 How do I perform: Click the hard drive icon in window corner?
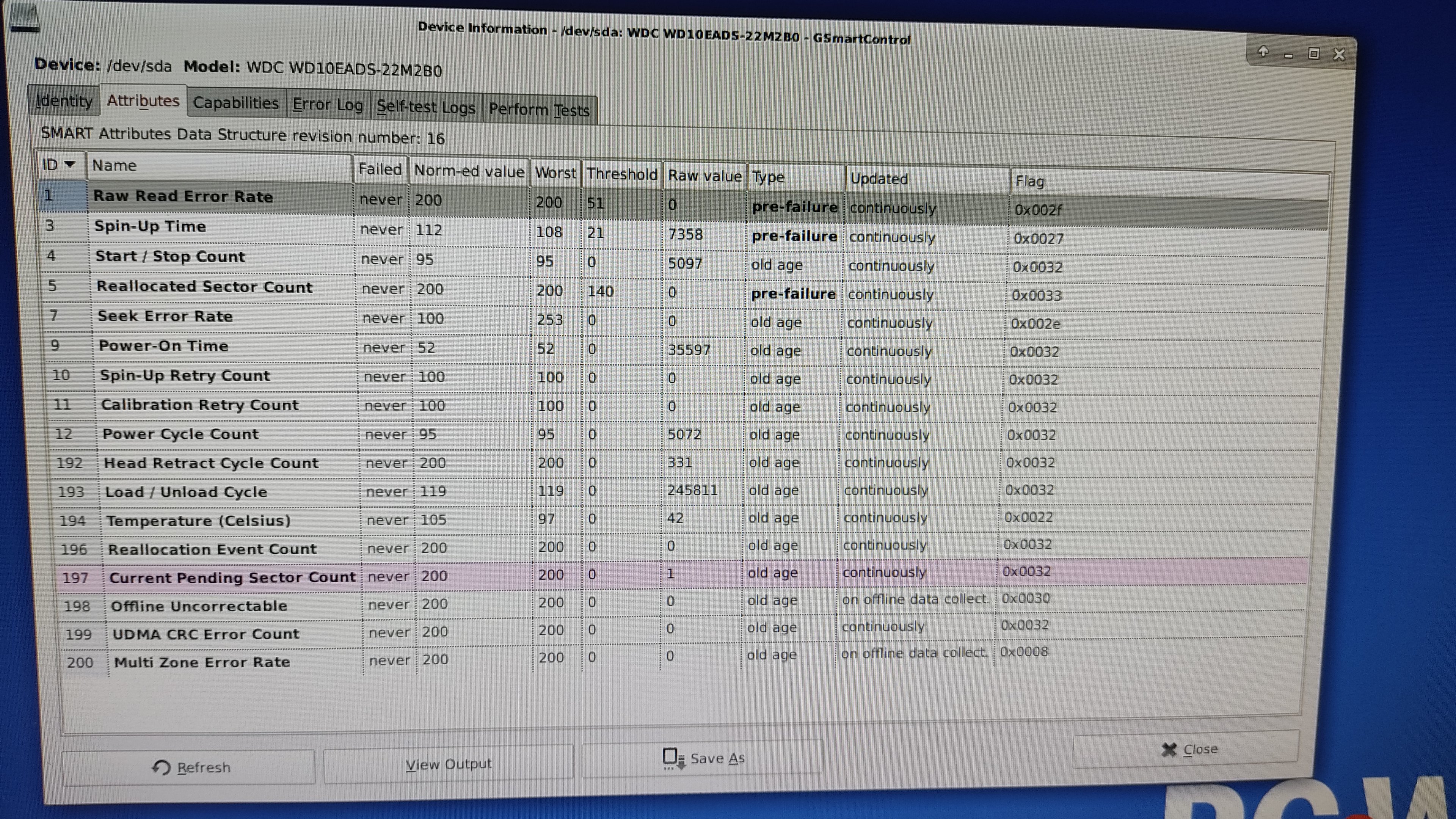click(25, 18)
